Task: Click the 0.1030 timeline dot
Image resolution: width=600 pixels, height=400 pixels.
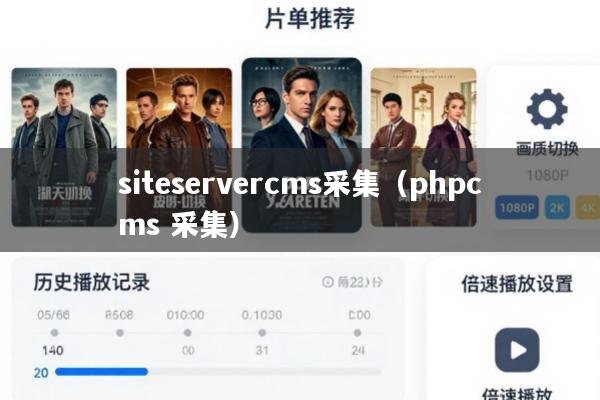Action: click(262, 333)
